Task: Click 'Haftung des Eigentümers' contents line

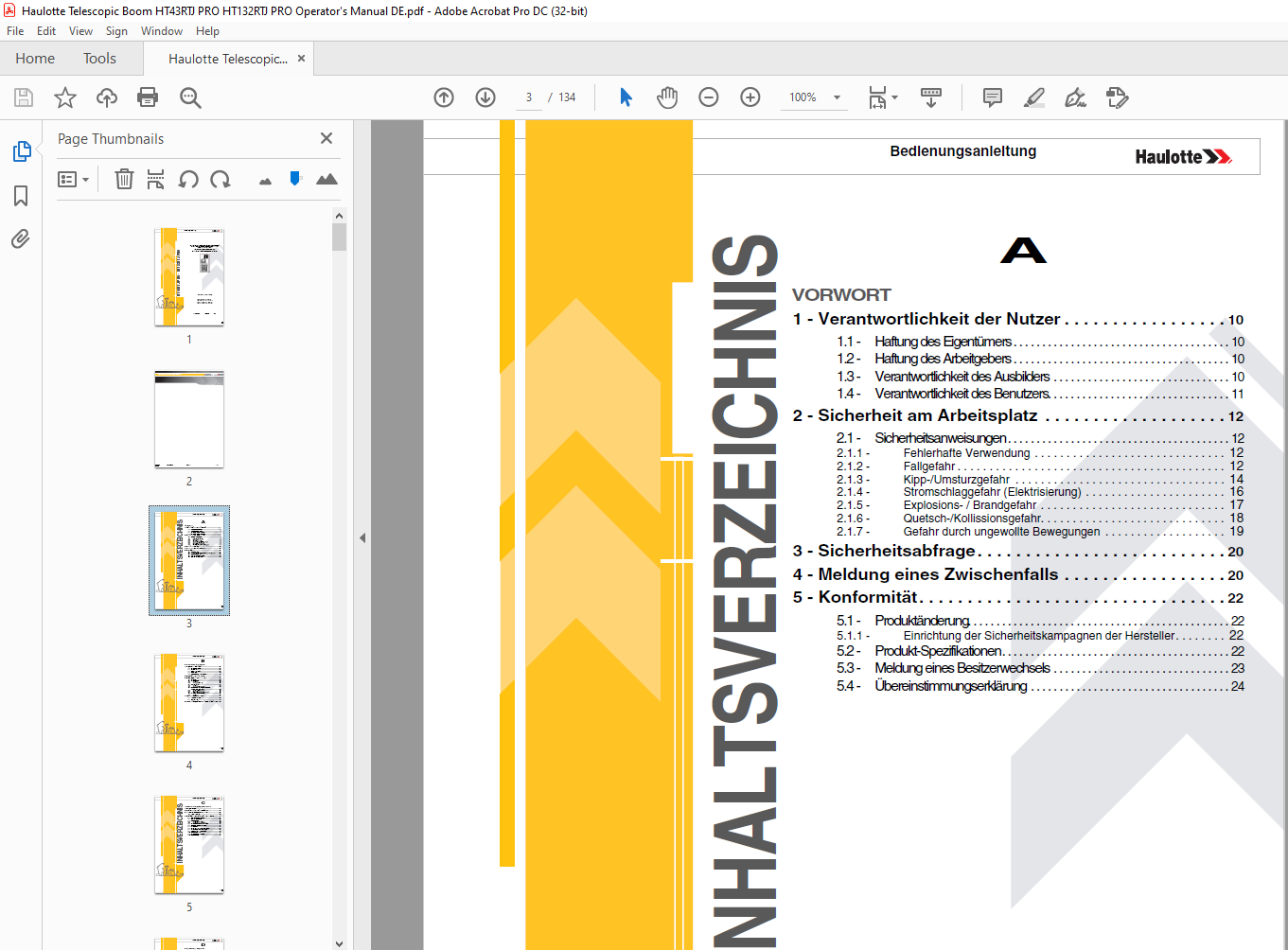Action: (1040, 342)
